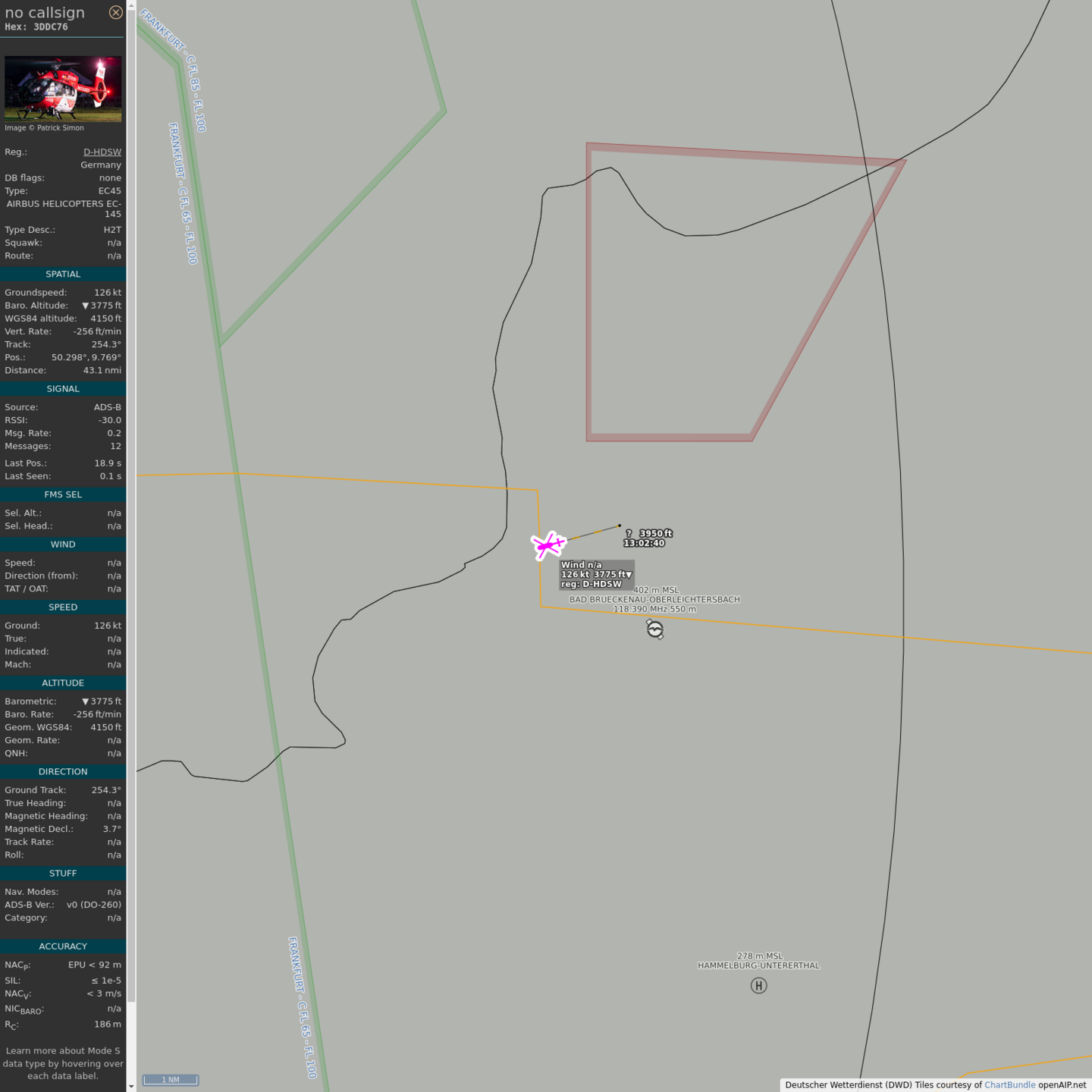1092x1092 pixels.
Task: Click the Baro. Altitude descending arrow indicator
Action: click(x=85, y=306)
